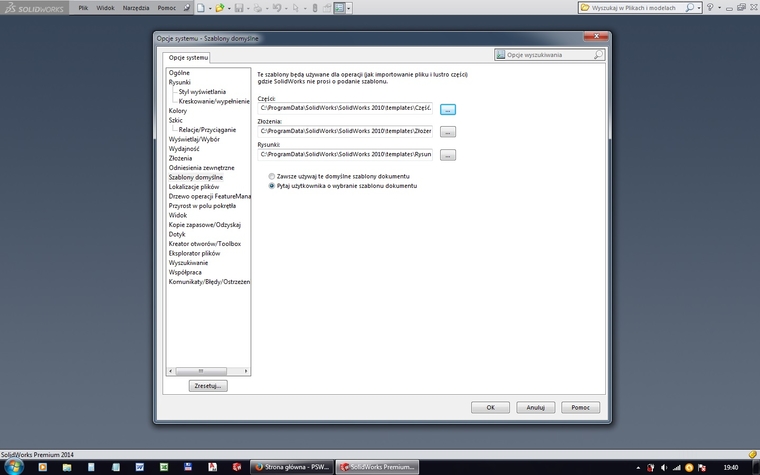Click the OK button
Image resolution: width=760 pixels, height=475 pixels.
point(490,408)
